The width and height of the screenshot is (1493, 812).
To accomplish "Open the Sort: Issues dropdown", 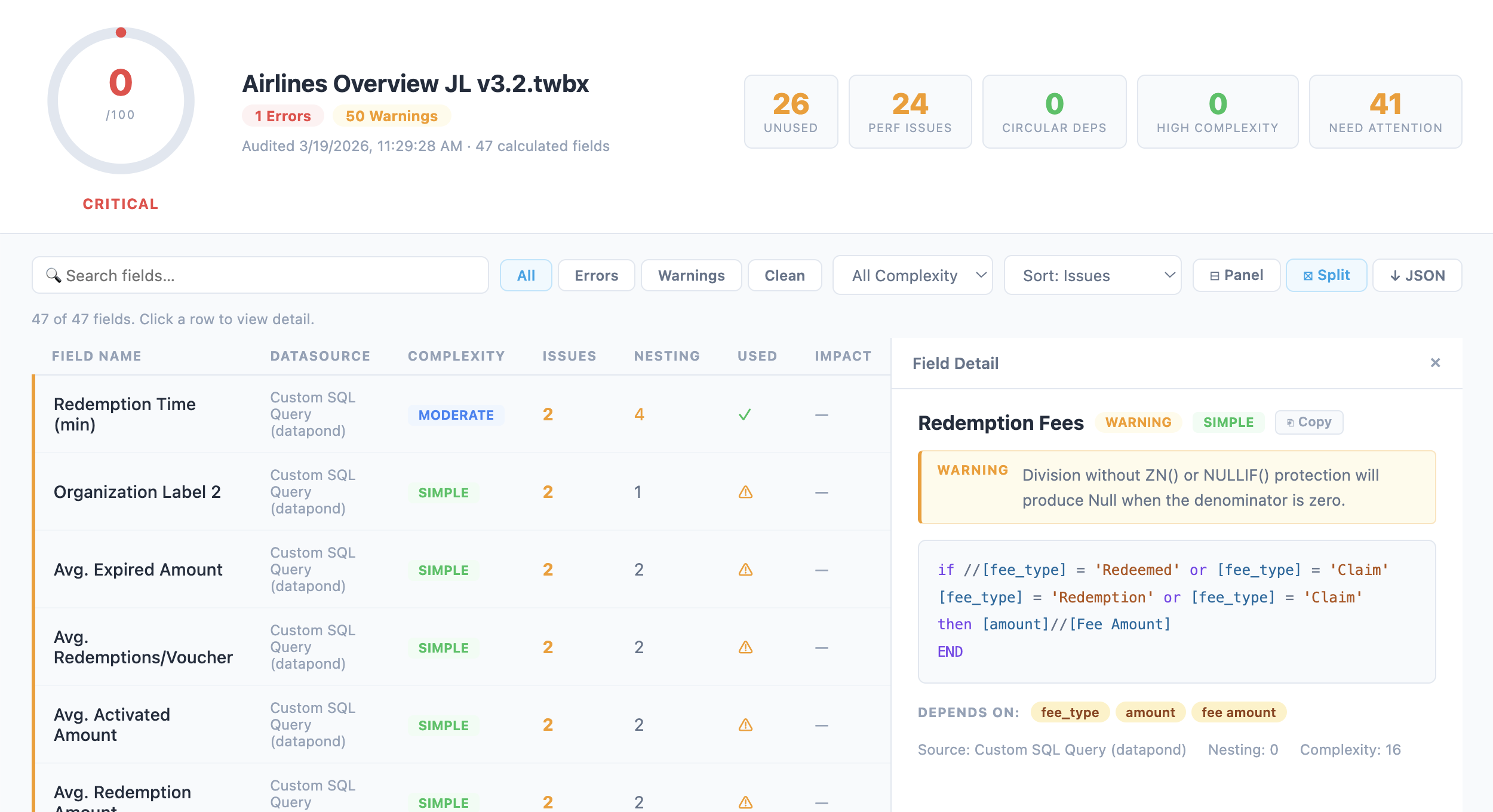I will (1093, 275).
